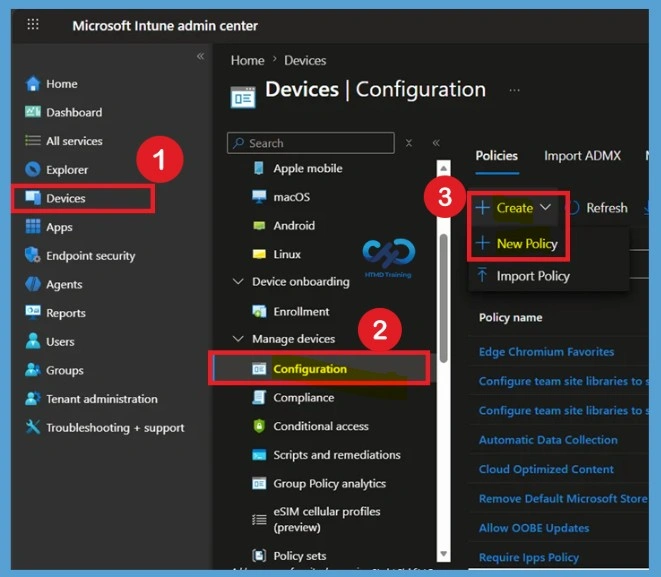Open the Remove Default Microsoft Store policy
Viewport: 661px width, 577px height.
pyautogui.click(x=563, y=499)
